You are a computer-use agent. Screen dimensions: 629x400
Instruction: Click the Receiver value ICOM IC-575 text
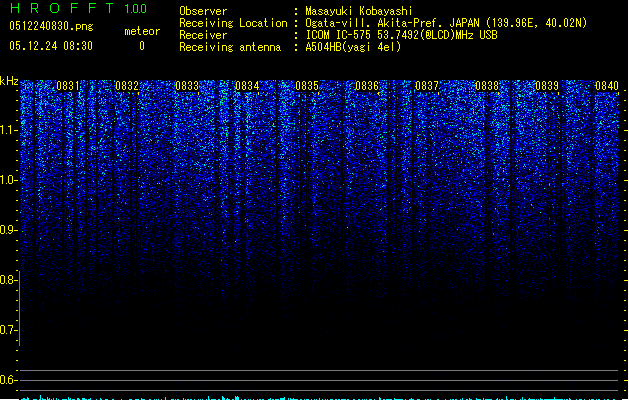[x=402, y=35]
